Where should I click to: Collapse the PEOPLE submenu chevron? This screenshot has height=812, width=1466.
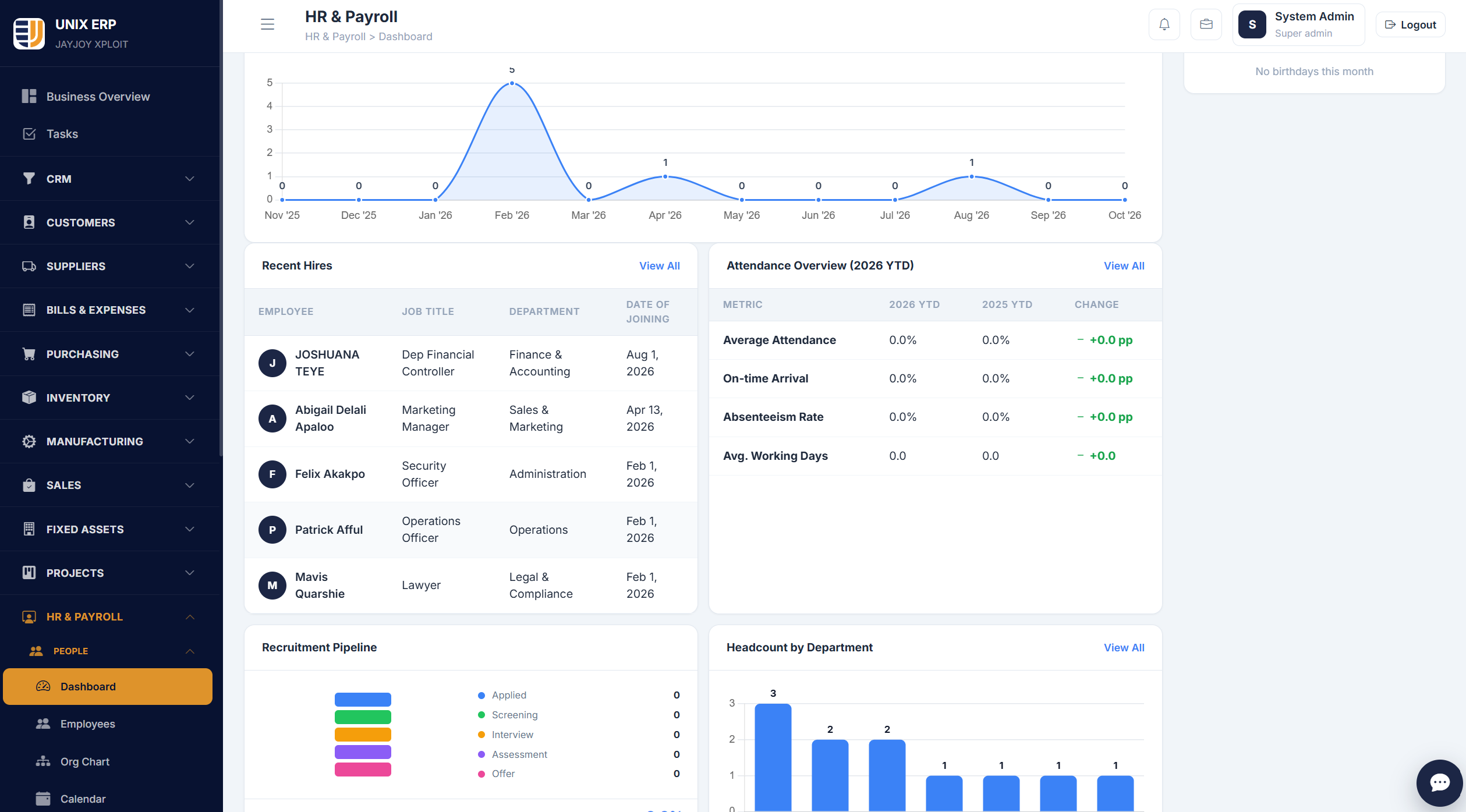tap(190, 651)
